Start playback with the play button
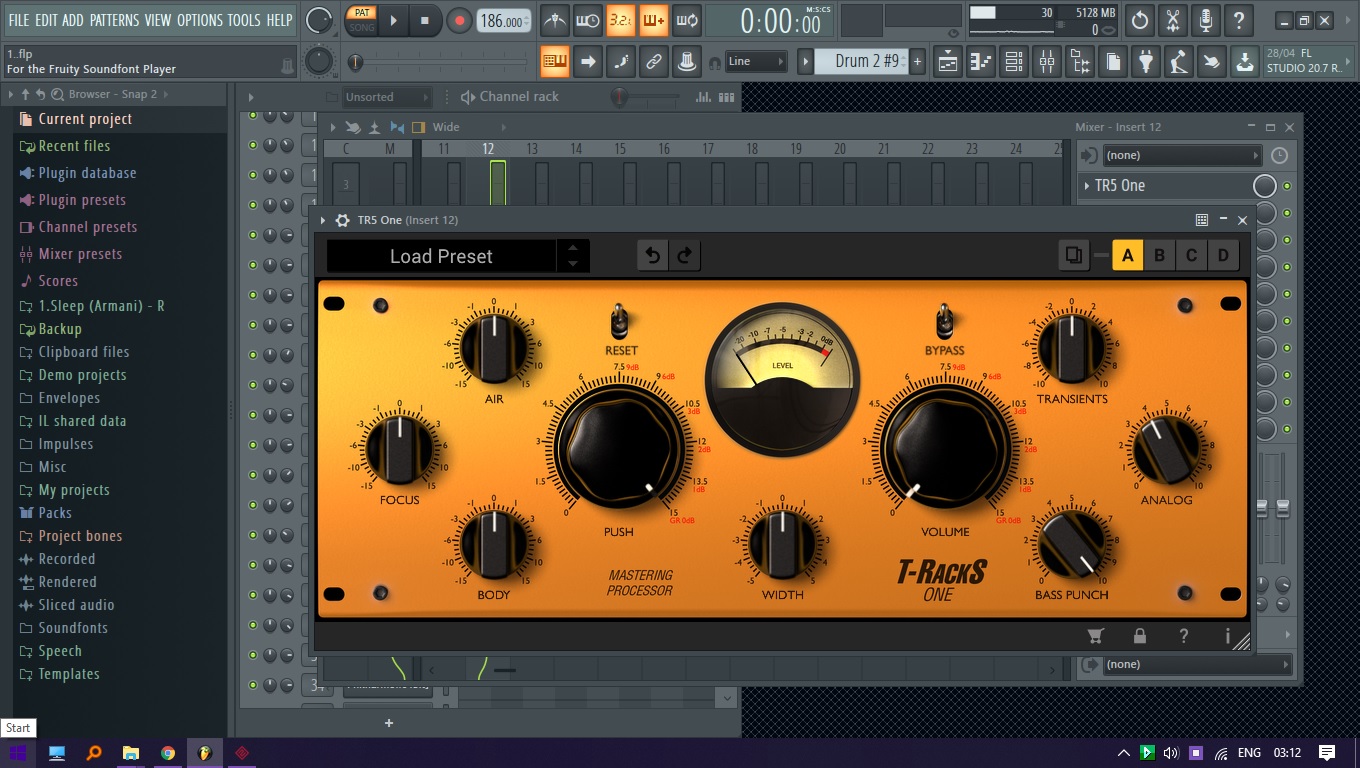 (393, 20)
